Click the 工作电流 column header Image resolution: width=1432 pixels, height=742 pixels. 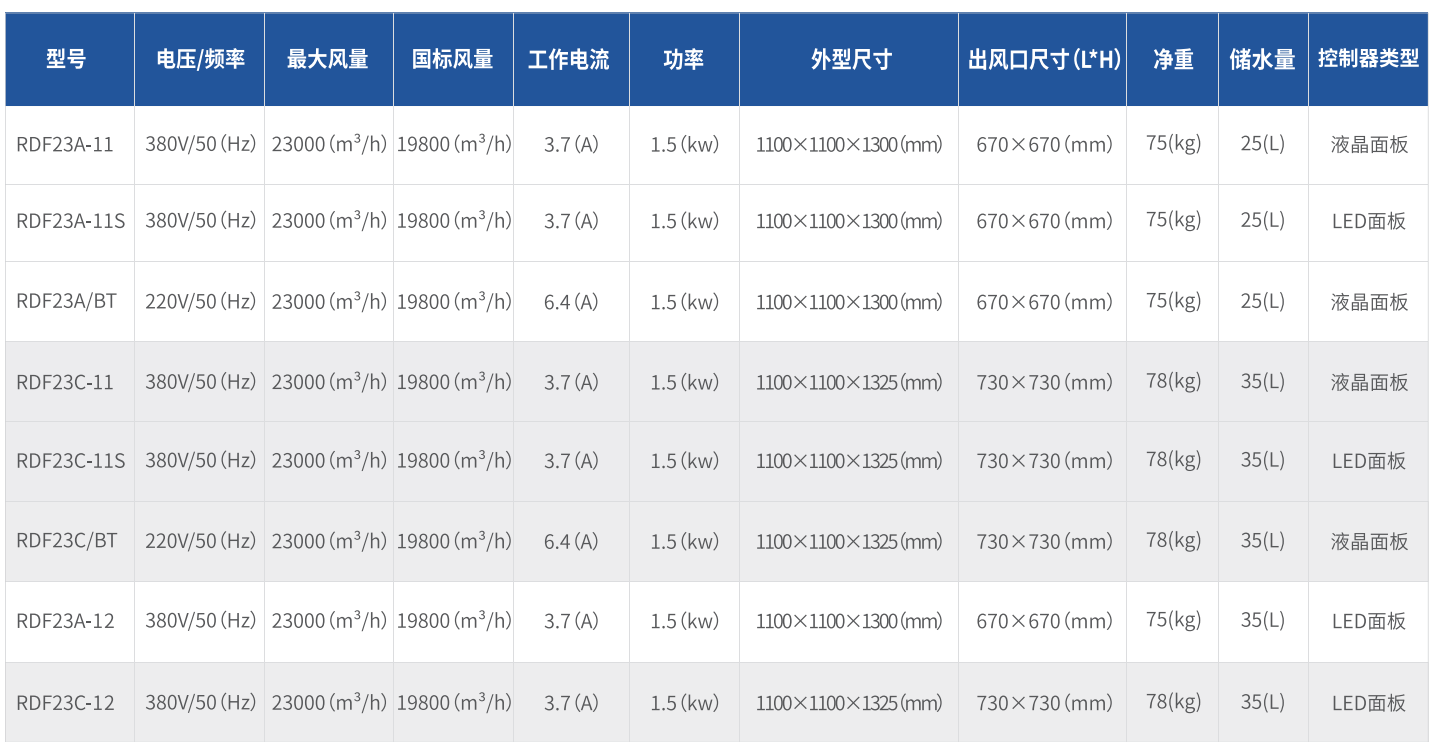(x=569, y=59)
